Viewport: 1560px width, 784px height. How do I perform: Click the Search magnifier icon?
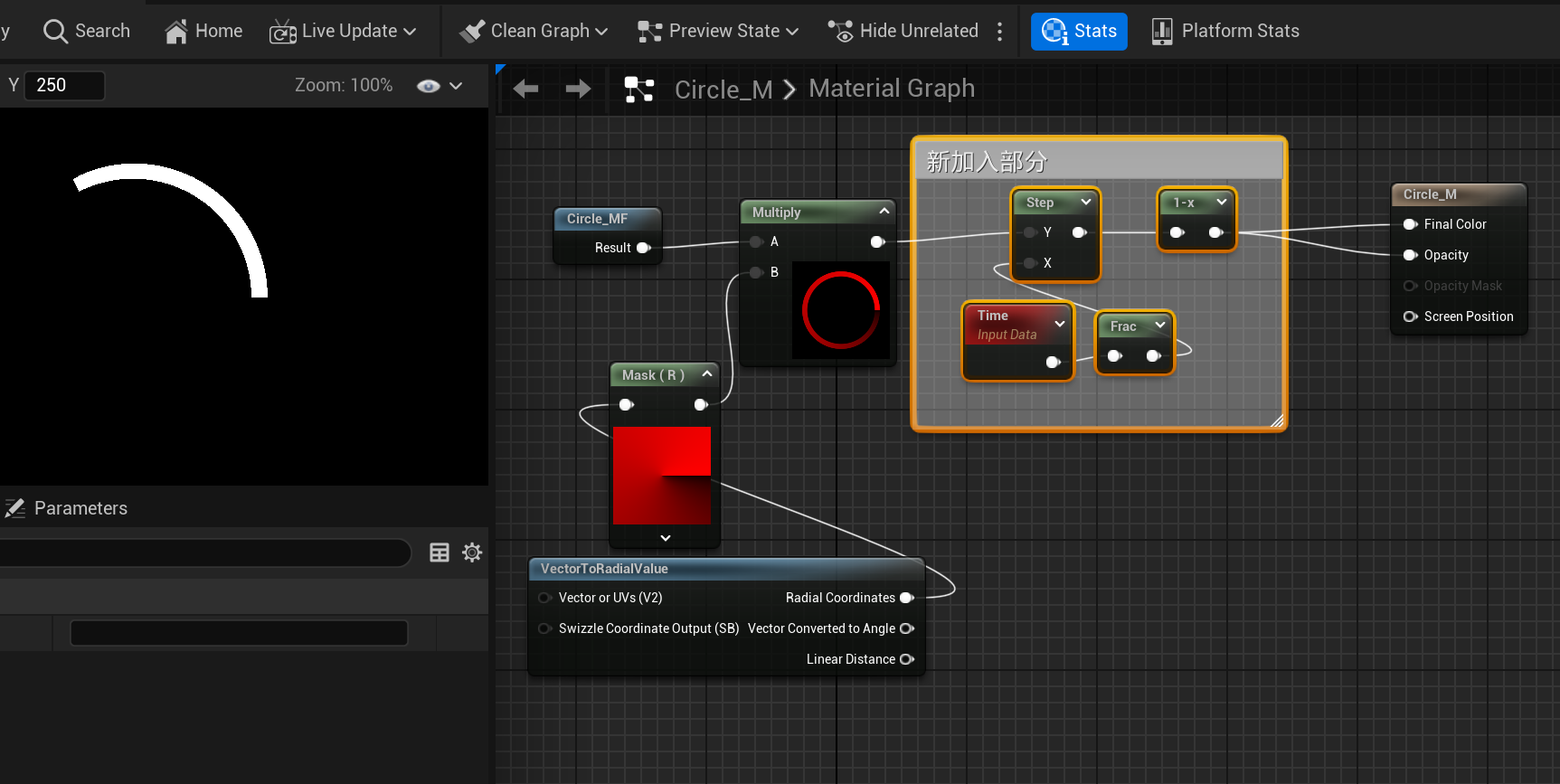(x=55, y=32)
